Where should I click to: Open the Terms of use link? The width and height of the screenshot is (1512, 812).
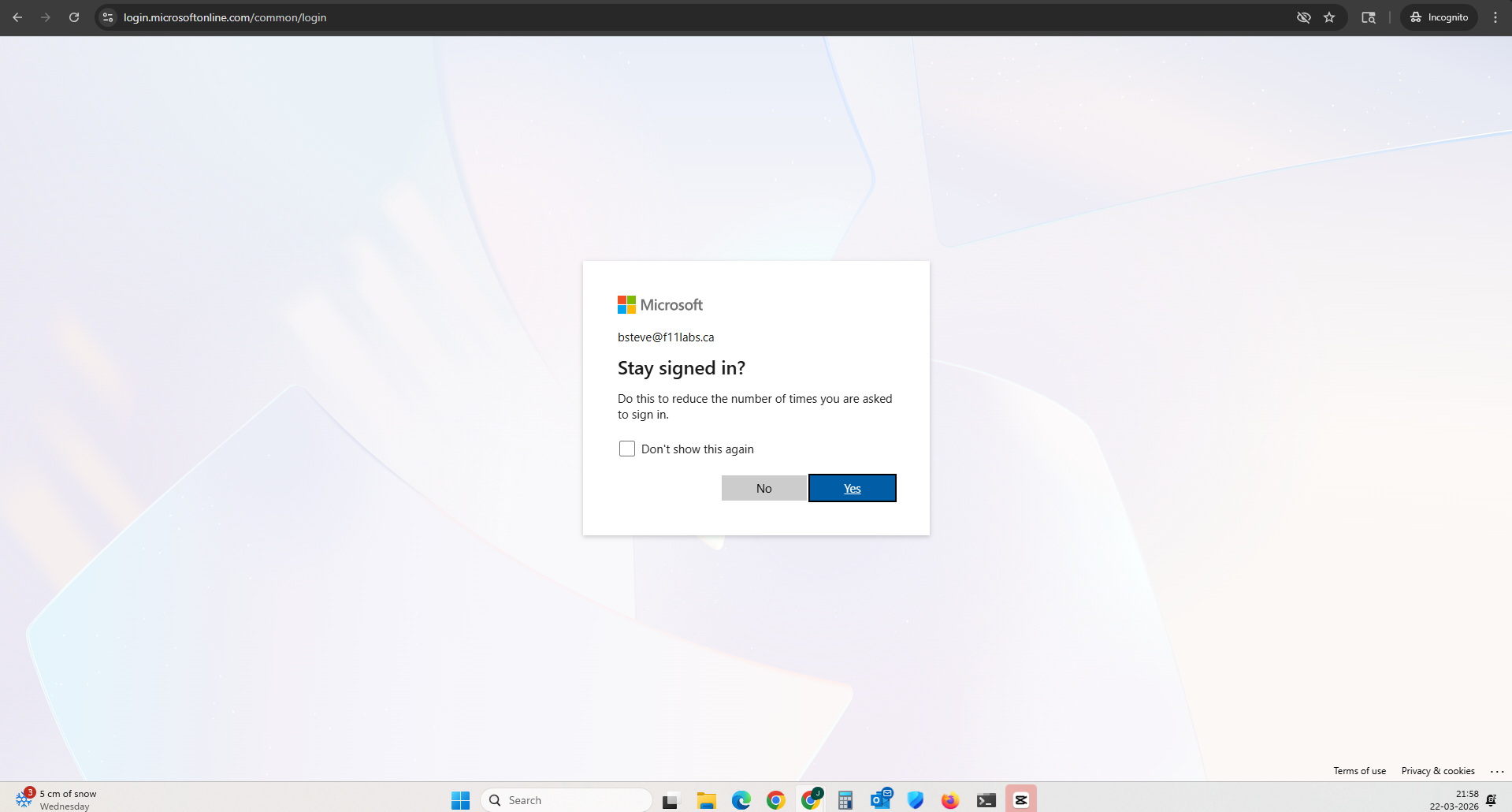click(1359, 771)
